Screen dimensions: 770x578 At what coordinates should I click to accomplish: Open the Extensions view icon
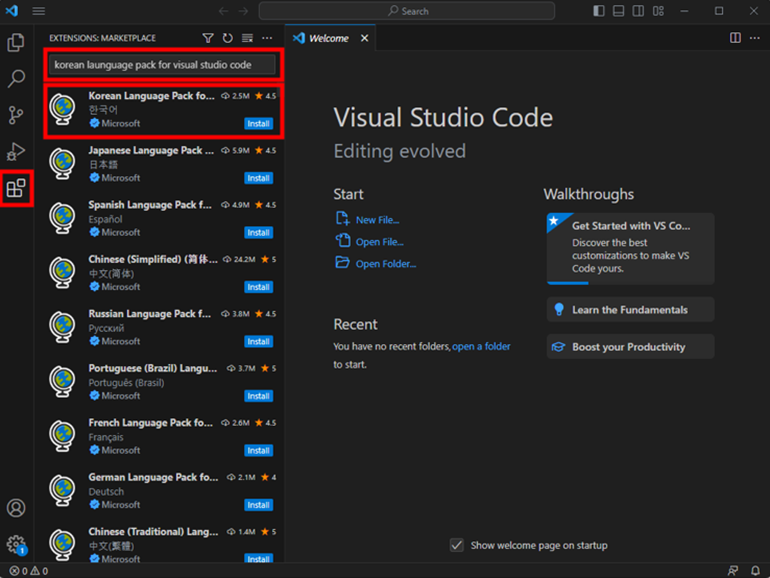click(x=16, y=188)
